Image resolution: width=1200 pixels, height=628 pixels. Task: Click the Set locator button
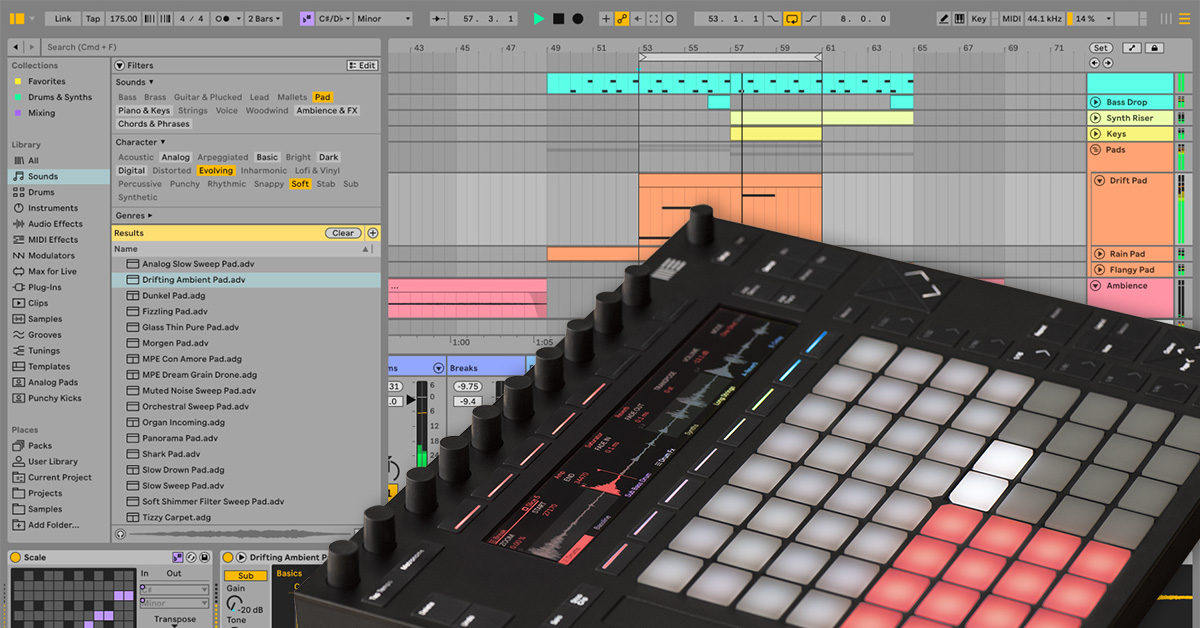1100,48
